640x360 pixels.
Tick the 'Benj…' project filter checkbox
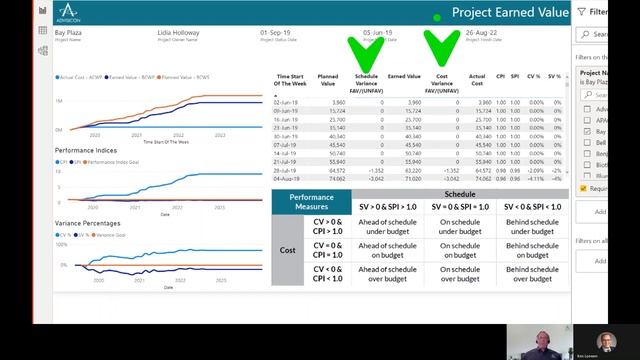(x=587, y=153)
